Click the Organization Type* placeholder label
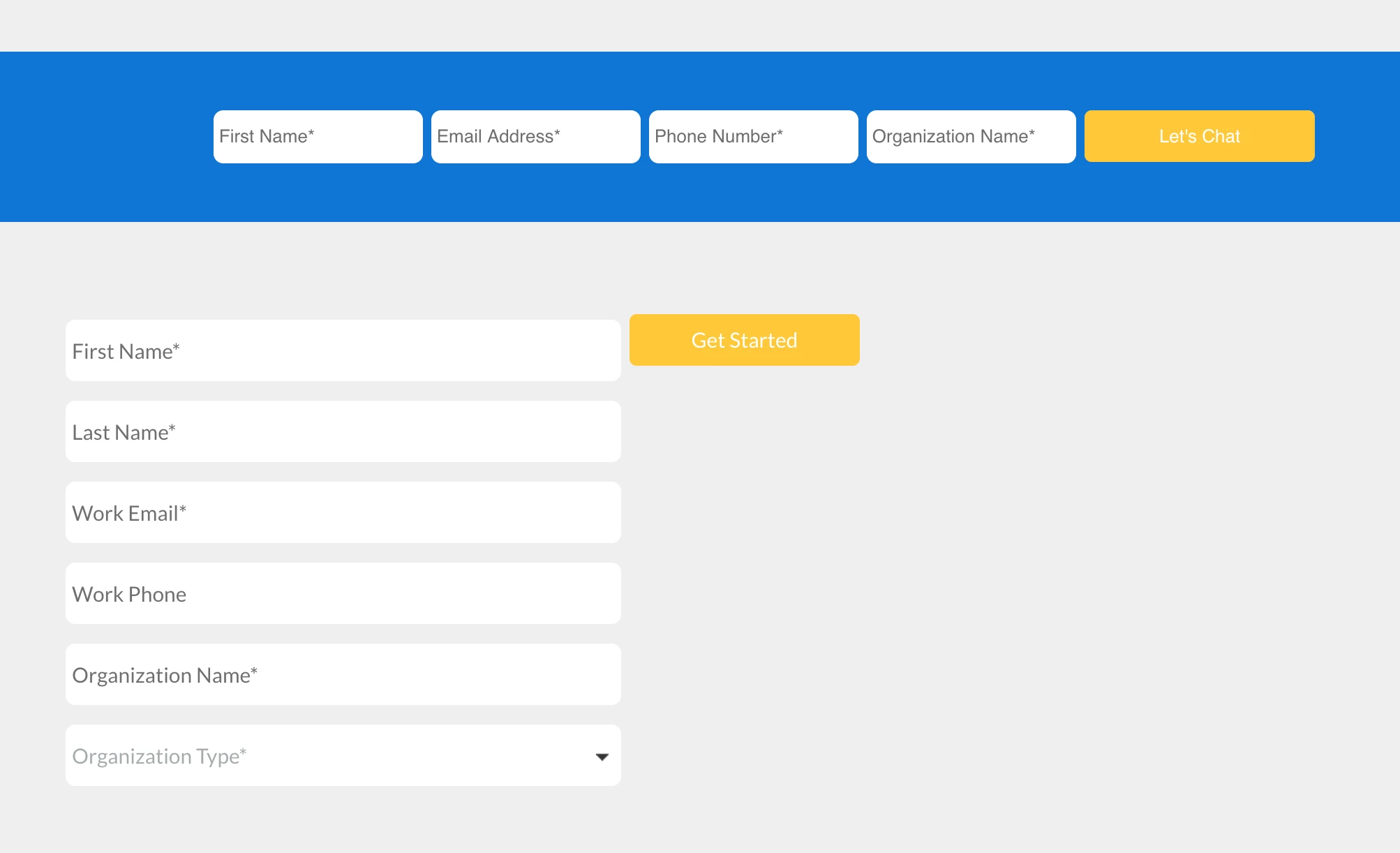The image size is (1400, 853). click(x=159, y=756)
